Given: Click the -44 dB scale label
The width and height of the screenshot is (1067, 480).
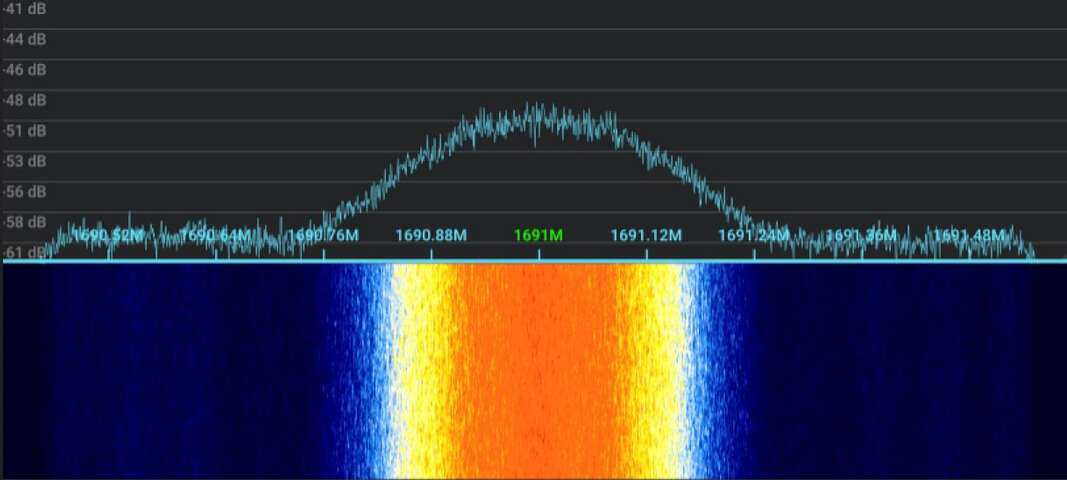Looking at the screenshot, I should pyautogui.click(x=25, y=39).
